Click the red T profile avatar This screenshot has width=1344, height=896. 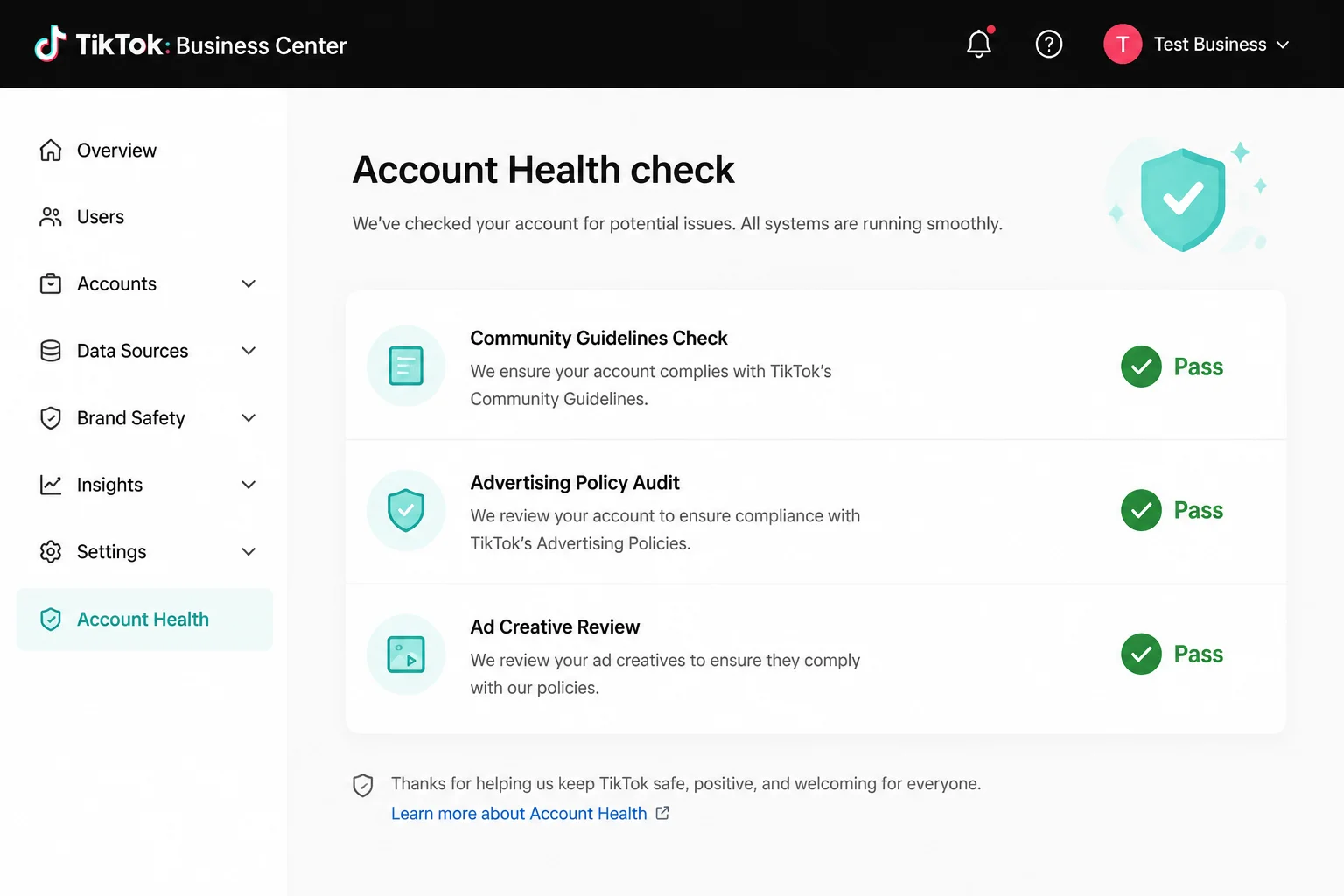point(1123,44)
